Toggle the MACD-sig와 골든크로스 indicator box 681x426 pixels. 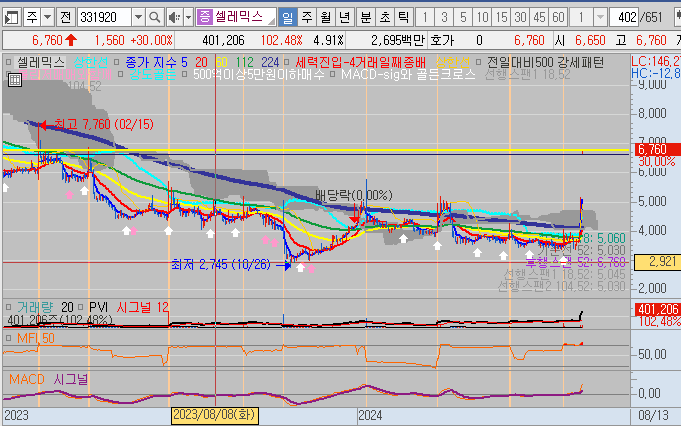pyautogui.click(x=333, y=75)
